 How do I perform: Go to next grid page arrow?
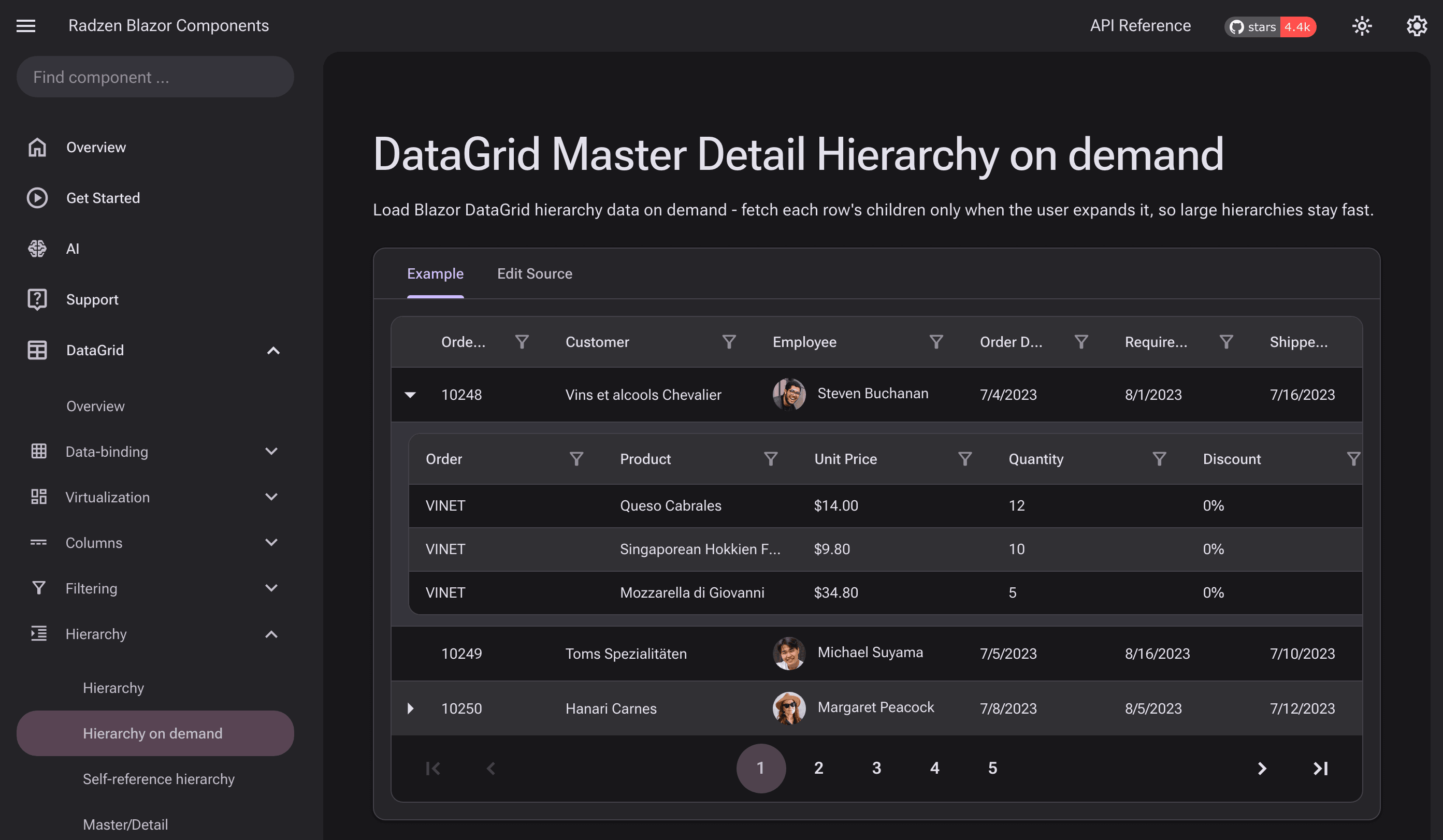pyautogui.click(x=1262, y=768)
